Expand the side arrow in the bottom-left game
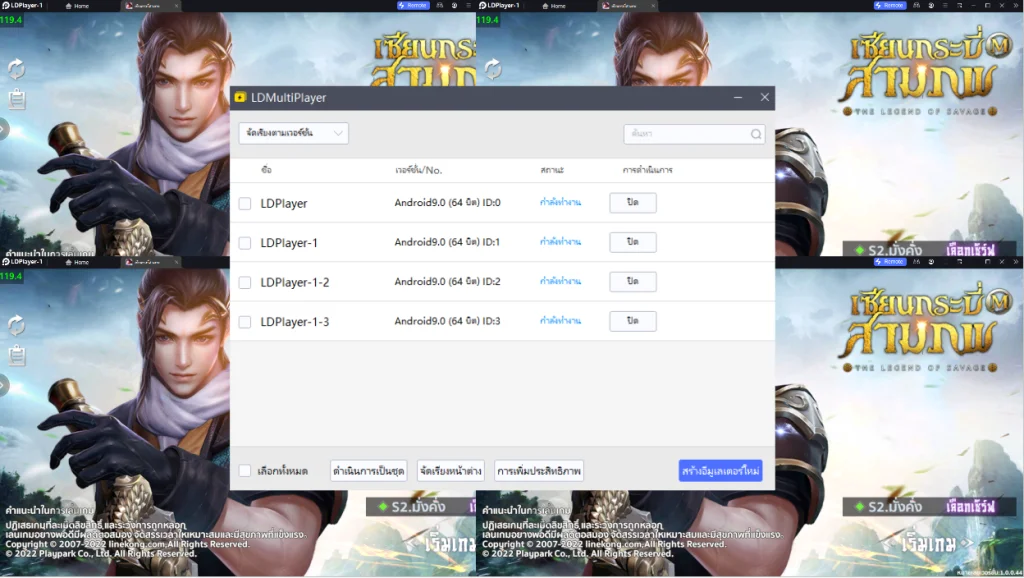The width and height of the screenshot is (1024, 578). [x=4, y=385]
